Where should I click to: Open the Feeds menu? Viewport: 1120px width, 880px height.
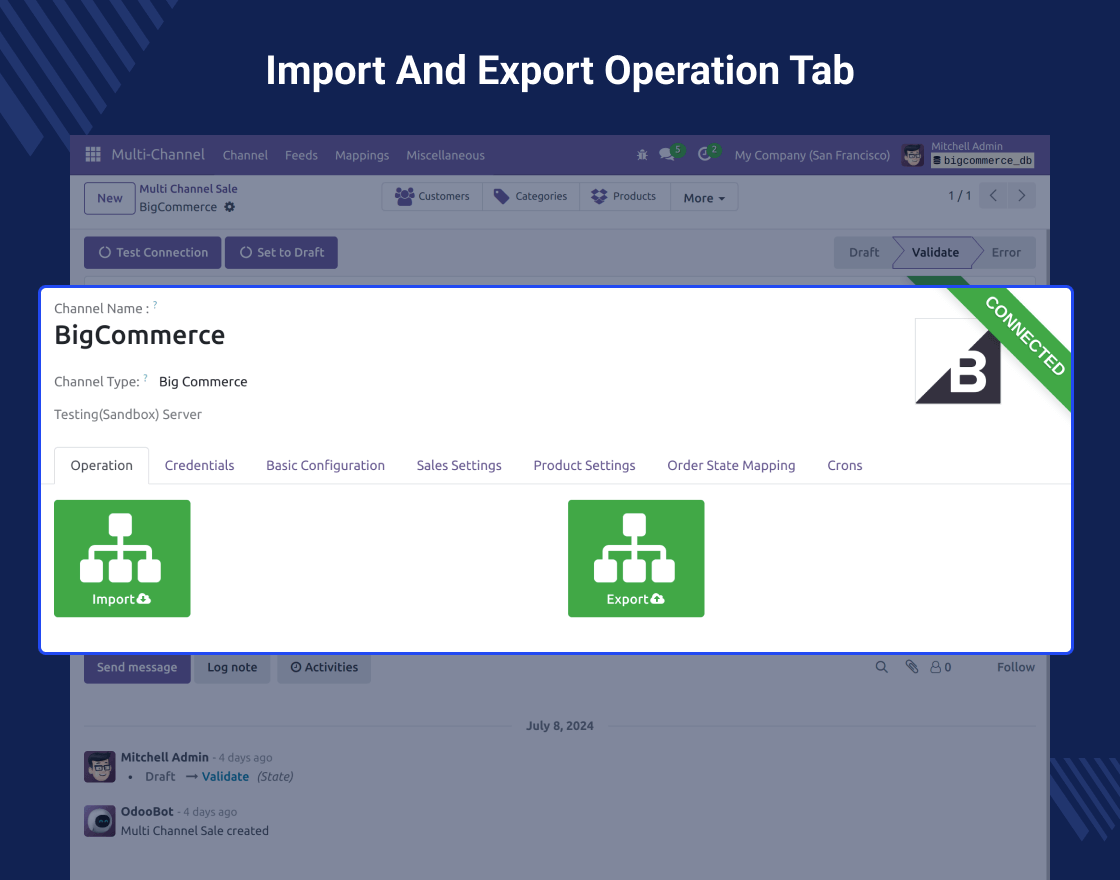[301, 155]
